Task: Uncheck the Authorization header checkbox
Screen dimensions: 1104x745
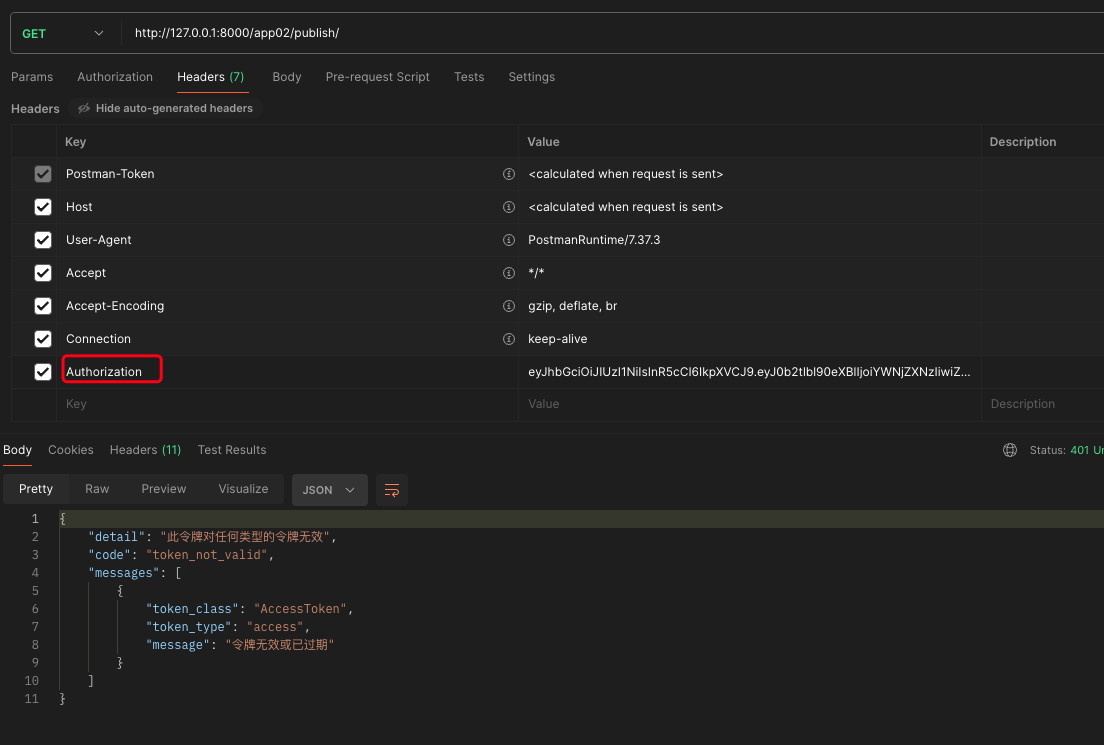Action: 43,372
